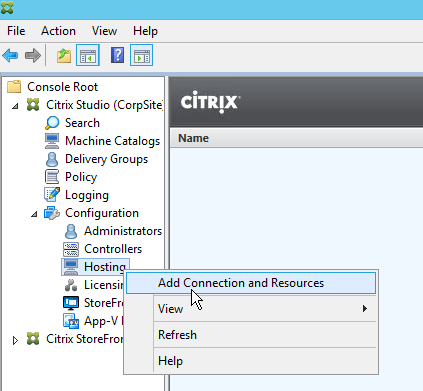This screenshot has height=391, width=423.
Task: Open the View submenu arrow
Action: point(365,309)
